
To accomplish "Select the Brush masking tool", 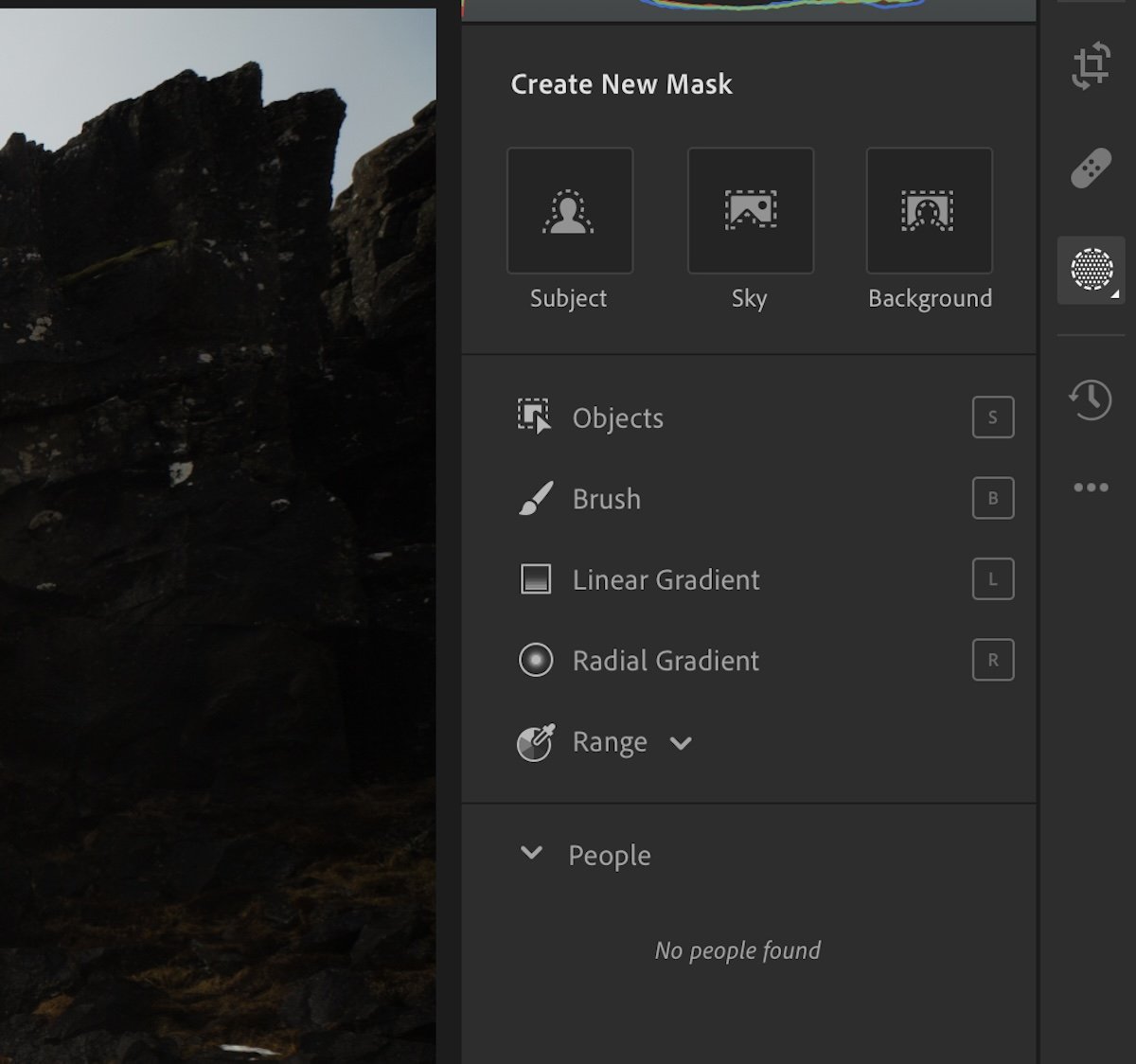I will click(606, 499).
